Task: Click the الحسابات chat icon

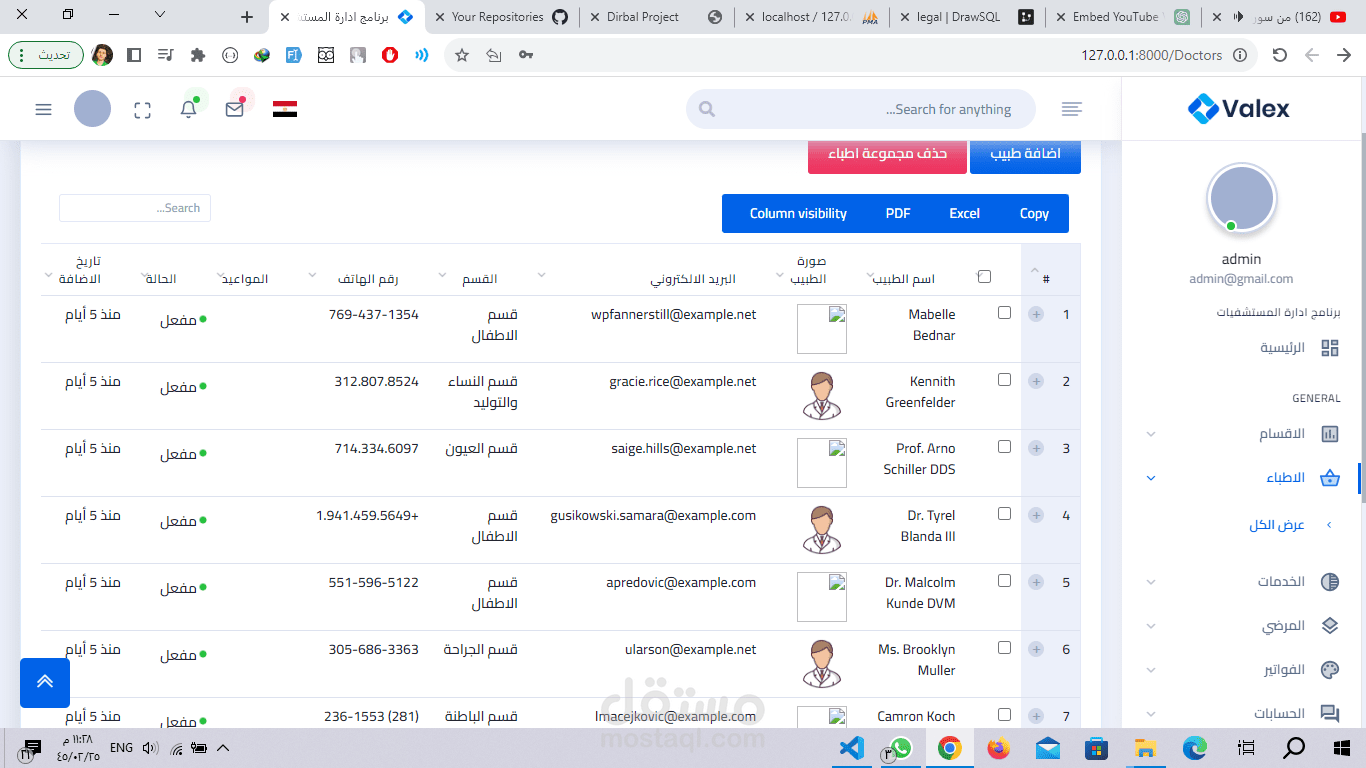Action: tap(1330, 714)
